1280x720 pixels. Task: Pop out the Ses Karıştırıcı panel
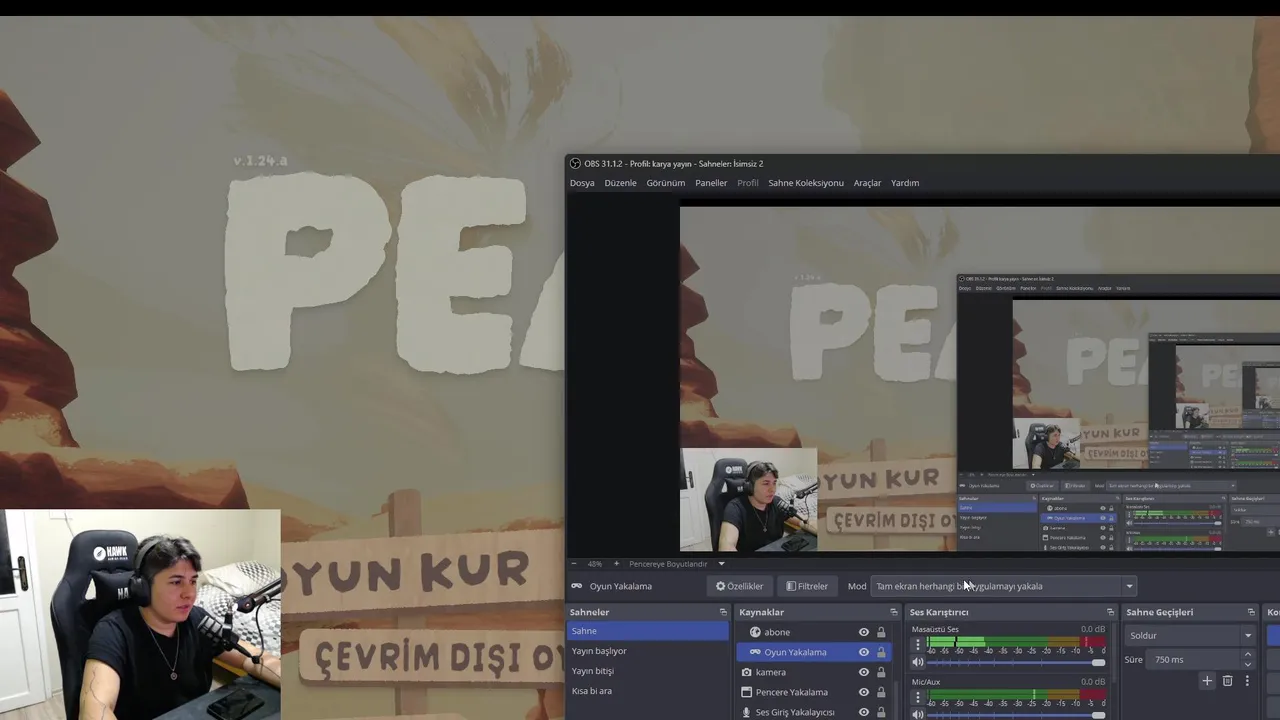pyautogui.click(x=1110, y=612)
